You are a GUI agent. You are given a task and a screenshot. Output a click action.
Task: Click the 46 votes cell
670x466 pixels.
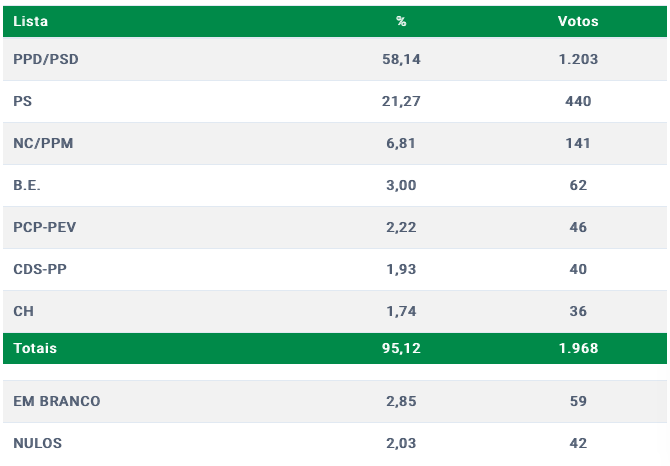578,227
